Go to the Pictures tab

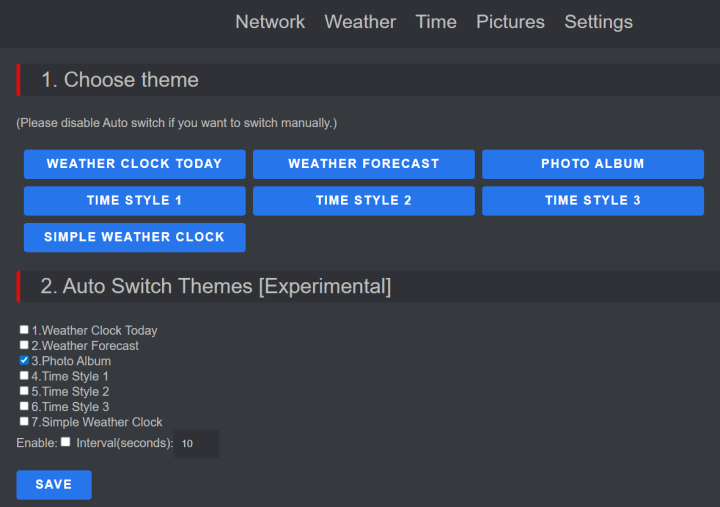click(x=510, y=22)
